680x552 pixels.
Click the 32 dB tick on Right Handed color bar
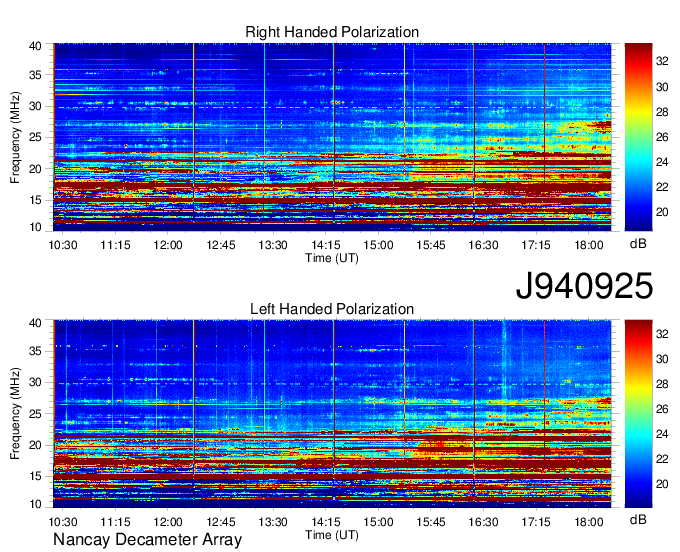[662, 62]
